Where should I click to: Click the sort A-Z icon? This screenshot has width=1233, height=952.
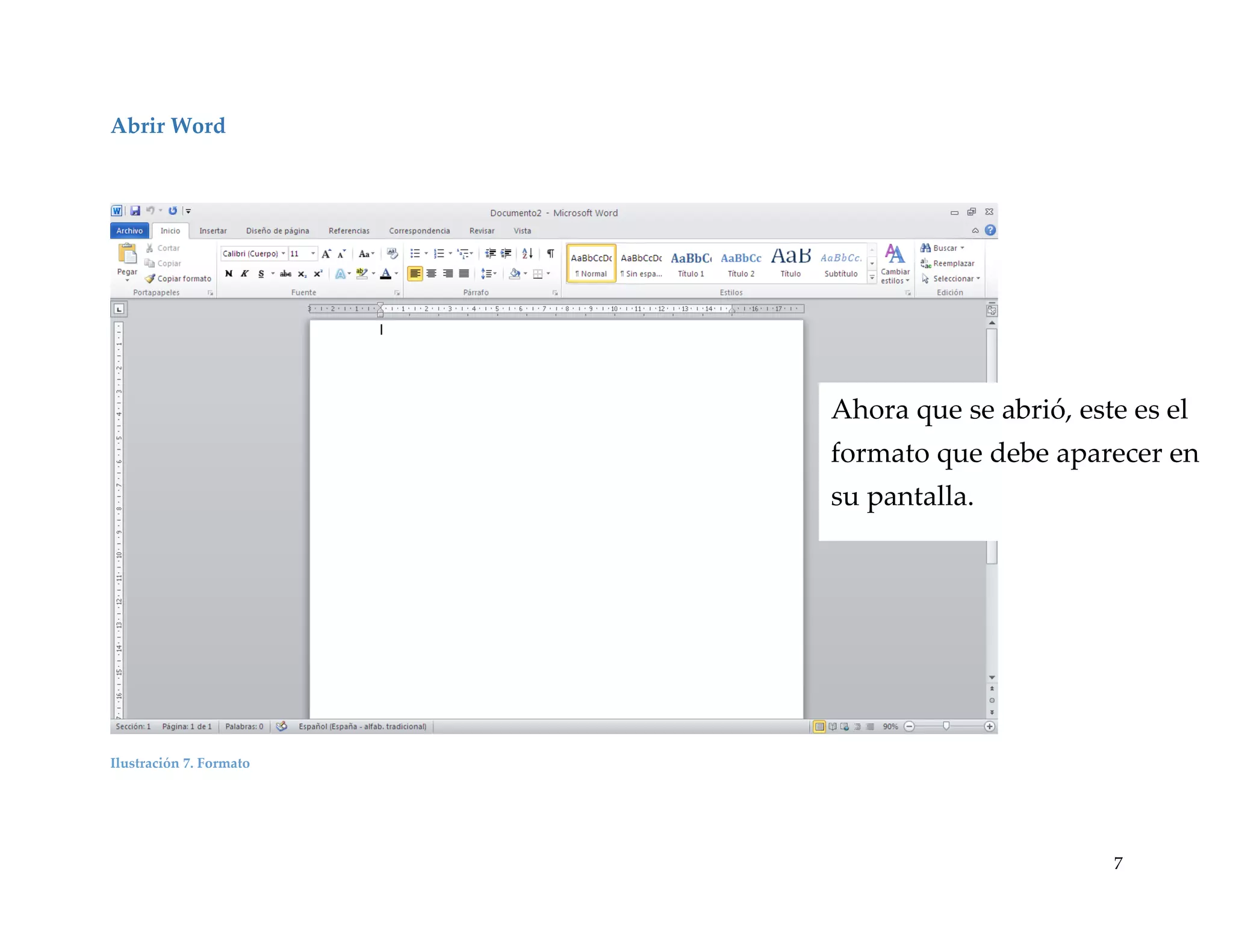click(527, 253)
